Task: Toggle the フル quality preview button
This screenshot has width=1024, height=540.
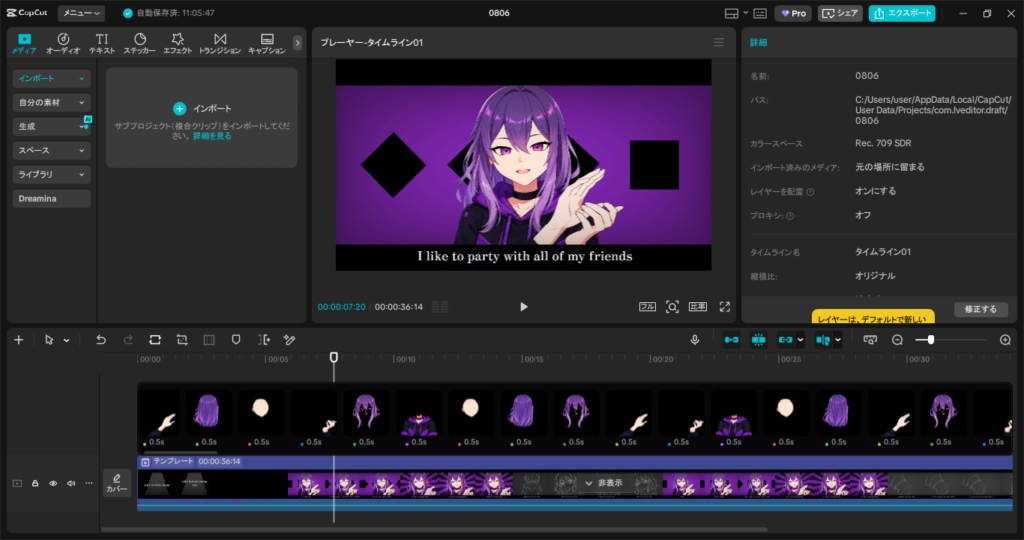Action: (647, 307)
